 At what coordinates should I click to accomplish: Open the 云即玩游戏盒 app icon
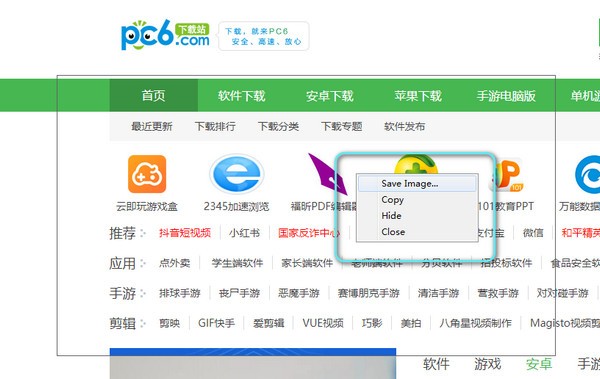coord(147,174)
